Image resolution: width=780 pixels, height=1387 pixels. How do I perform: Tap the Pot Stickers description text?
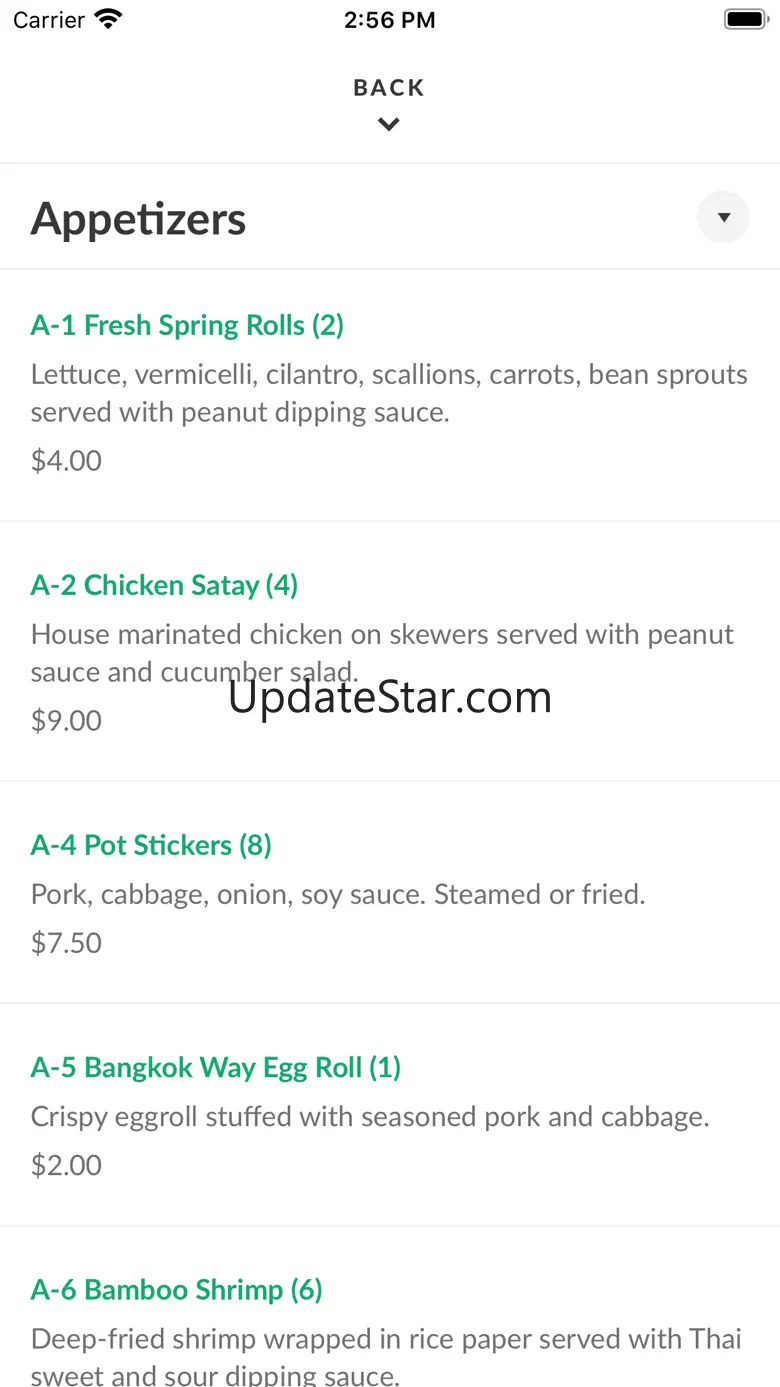coord(338,894)
